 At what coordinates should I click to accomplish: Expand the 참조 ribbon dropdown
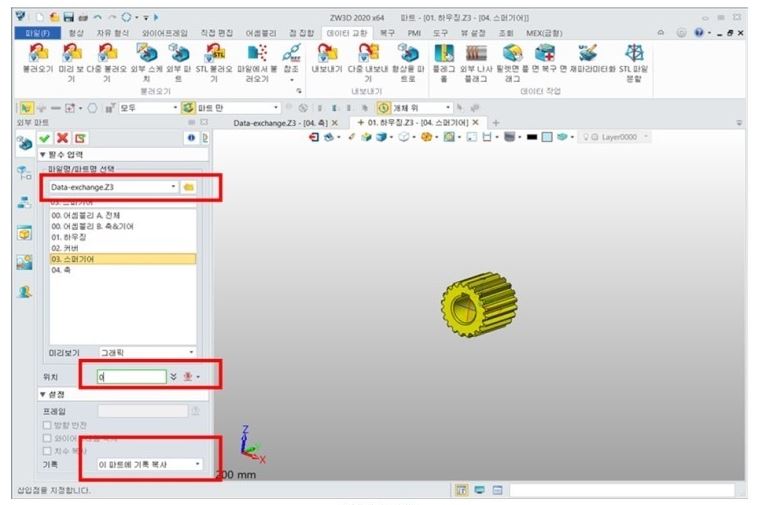click(x=291, y=79)
